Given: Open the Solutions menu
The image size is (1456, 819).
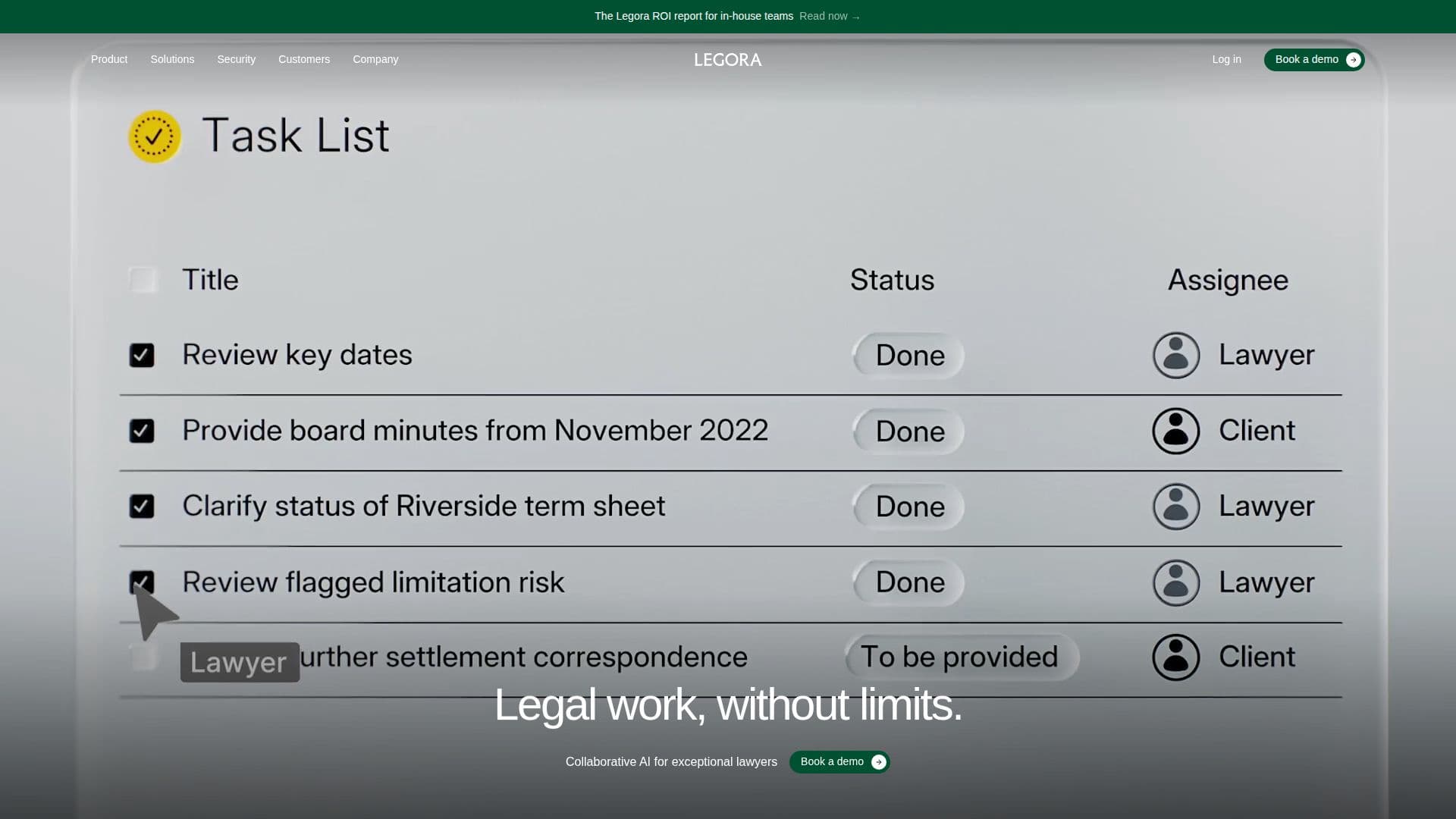Looking at the screenshot, I should pos(172,59).
